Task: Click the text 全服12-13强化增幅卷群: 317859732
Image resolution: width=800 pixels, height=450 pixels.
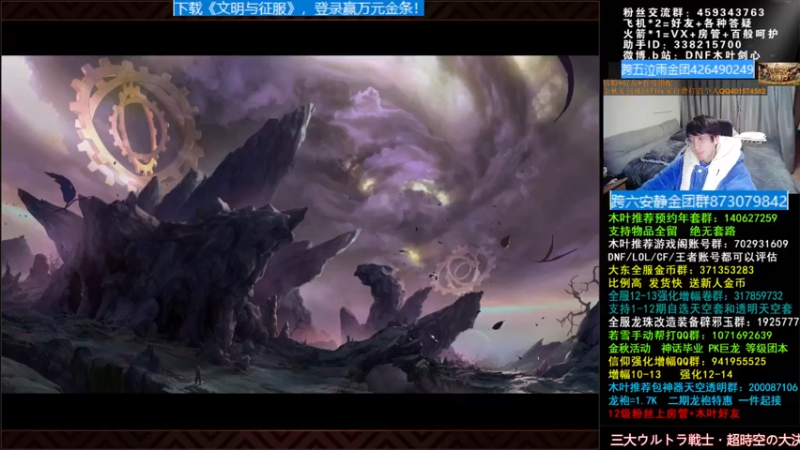Action: tap(695, 296)
